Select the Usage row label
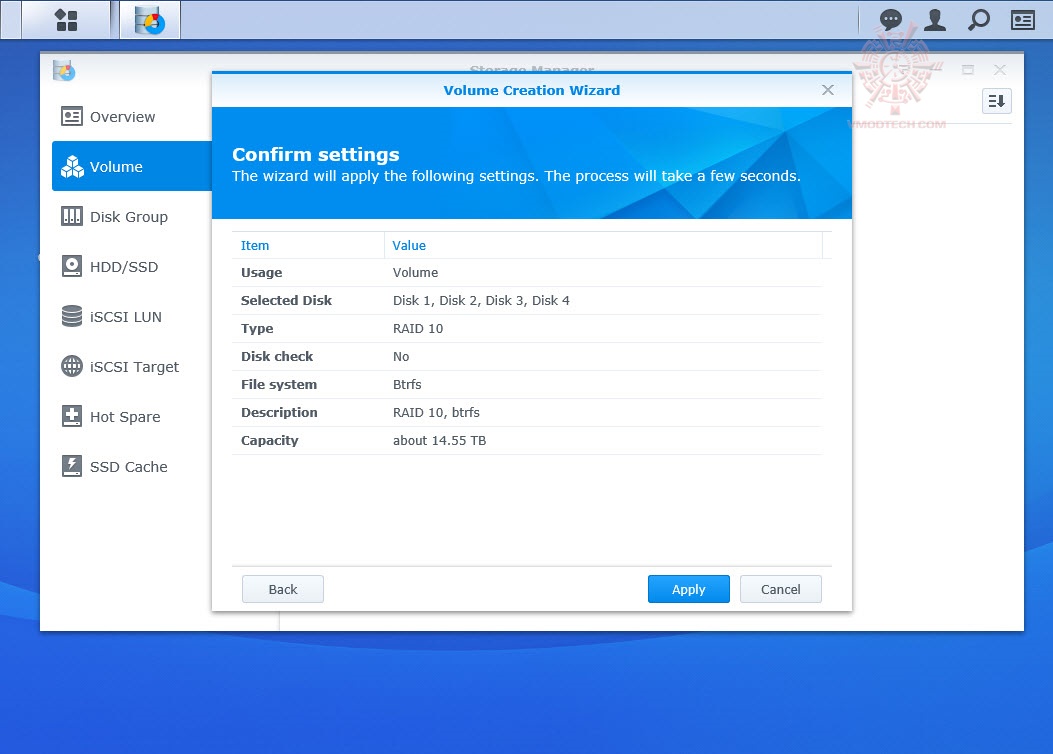This screenshot has width=1053, height=754. tap(261, 273)
